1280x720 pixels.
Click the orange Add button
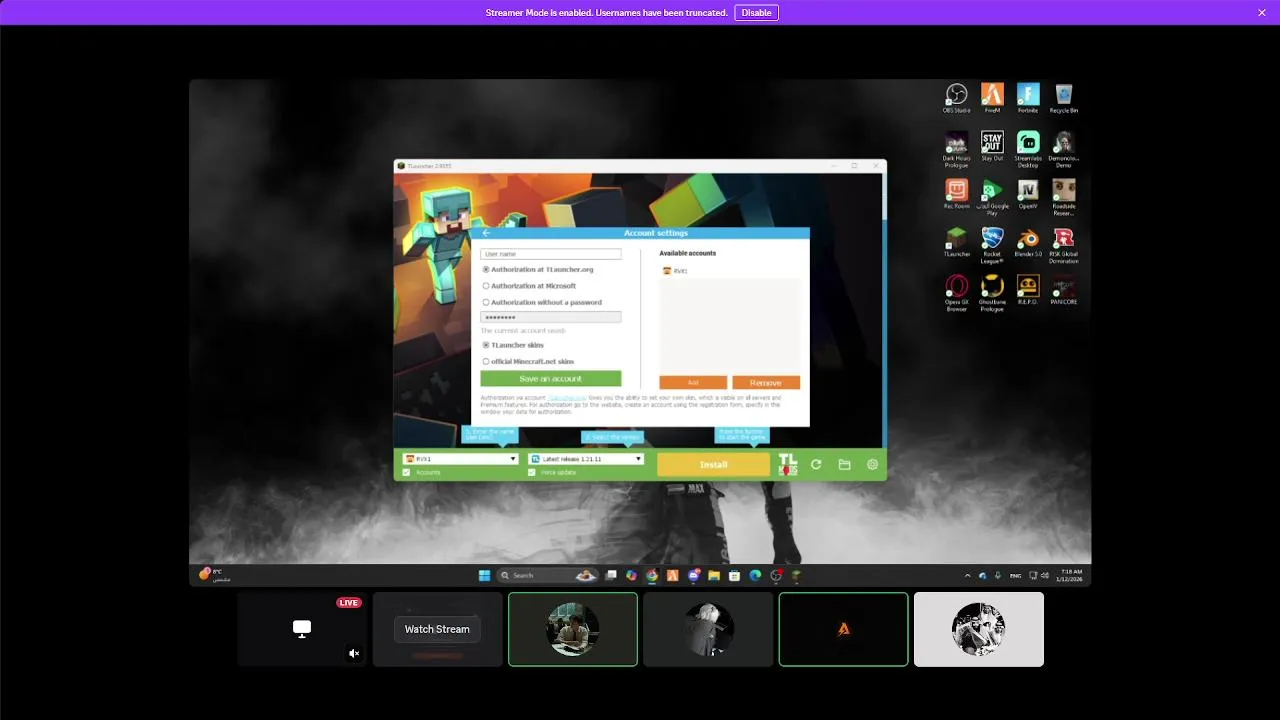pos(693,383)
